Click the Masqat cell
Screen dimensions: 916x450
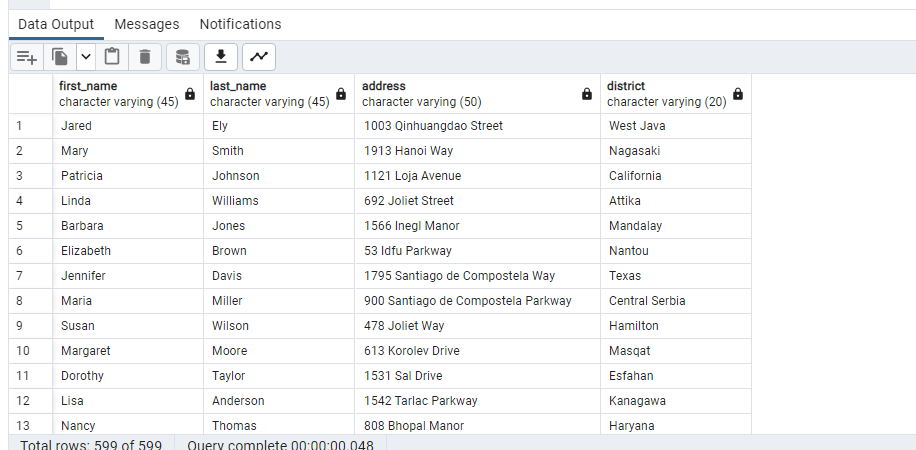[676, 351]
